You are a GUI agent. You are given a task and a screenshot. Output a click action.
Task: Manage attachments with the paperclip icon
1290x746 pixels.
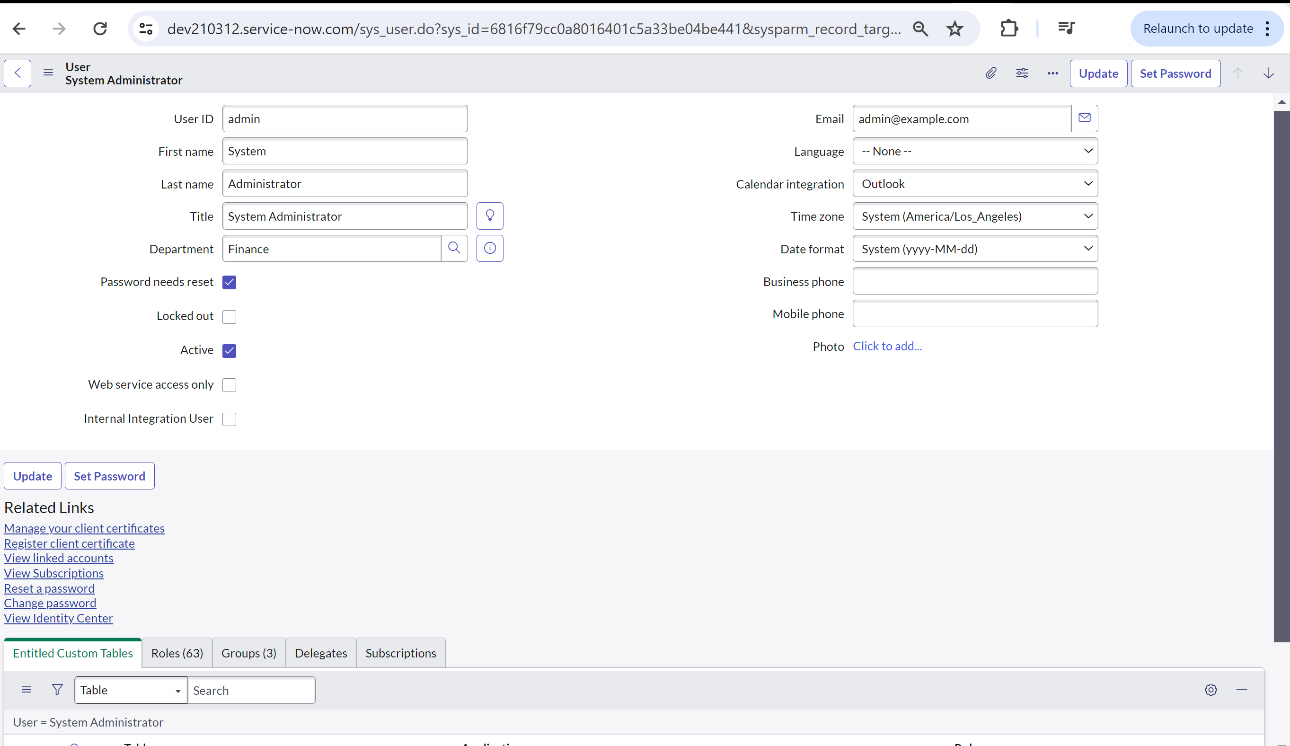click(x=991, y=73)
